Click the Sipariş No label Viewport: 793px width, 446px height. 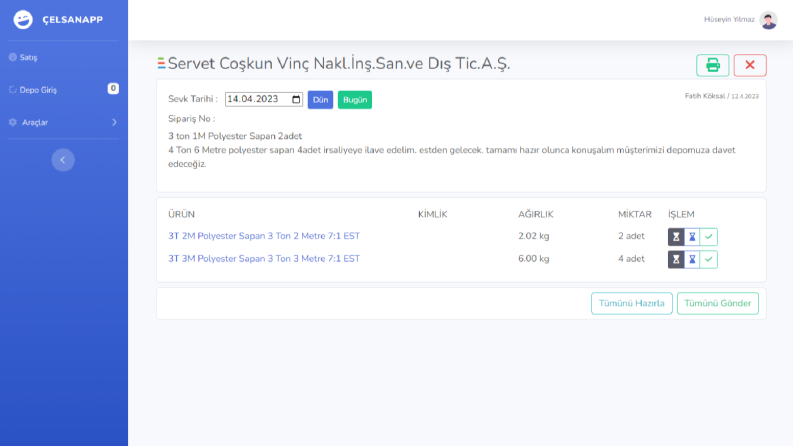pos(192,119)
